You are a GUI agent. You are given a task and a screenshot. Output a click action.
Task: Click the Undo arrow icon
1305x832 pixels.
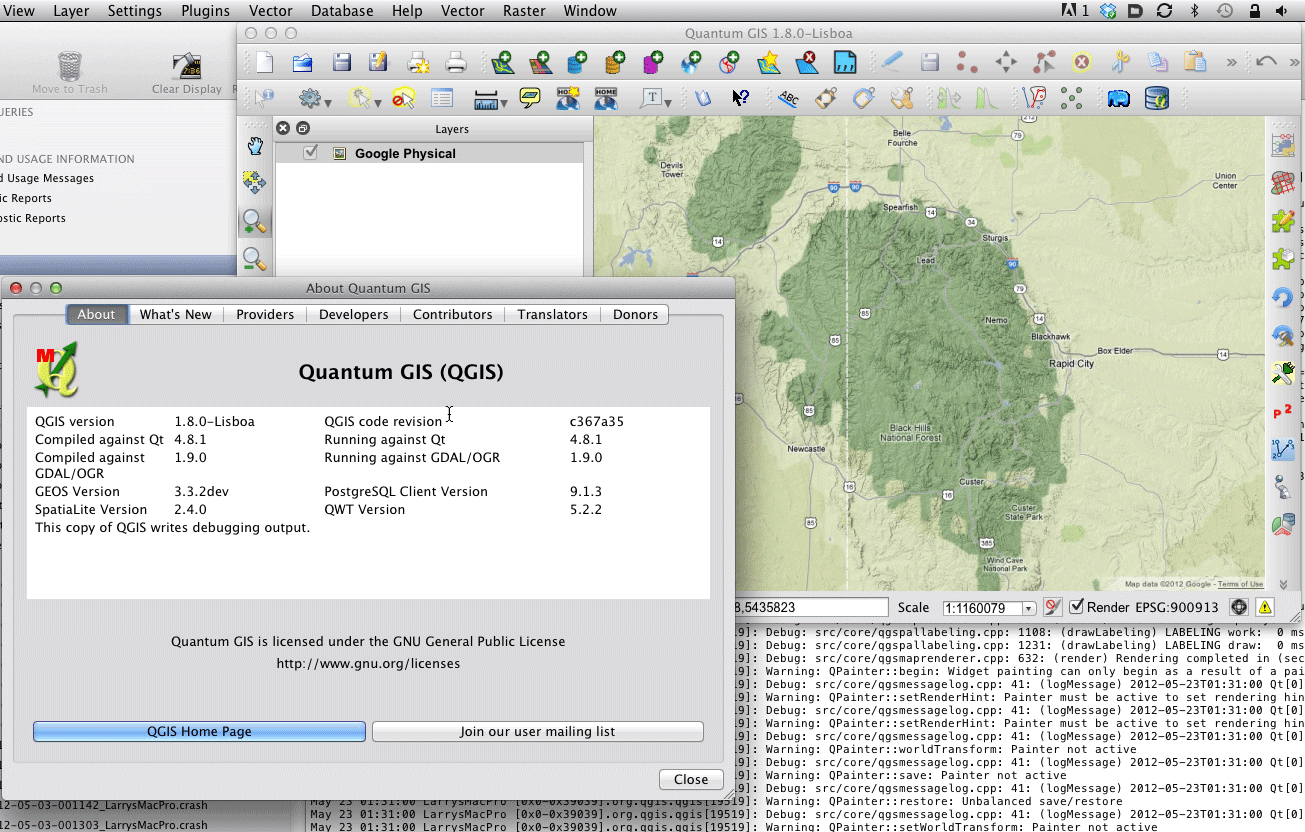coord(1266,62)
